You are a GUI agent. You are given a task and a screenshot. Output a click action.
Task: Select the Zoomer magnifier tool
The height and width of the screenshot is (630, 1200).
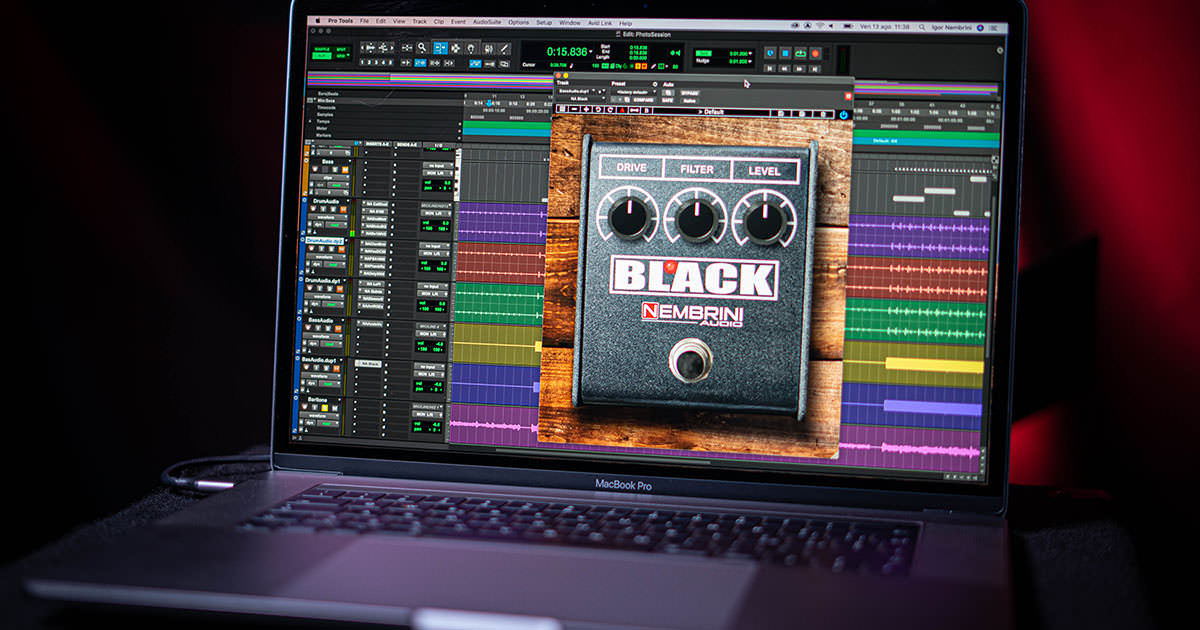point(422,47)
